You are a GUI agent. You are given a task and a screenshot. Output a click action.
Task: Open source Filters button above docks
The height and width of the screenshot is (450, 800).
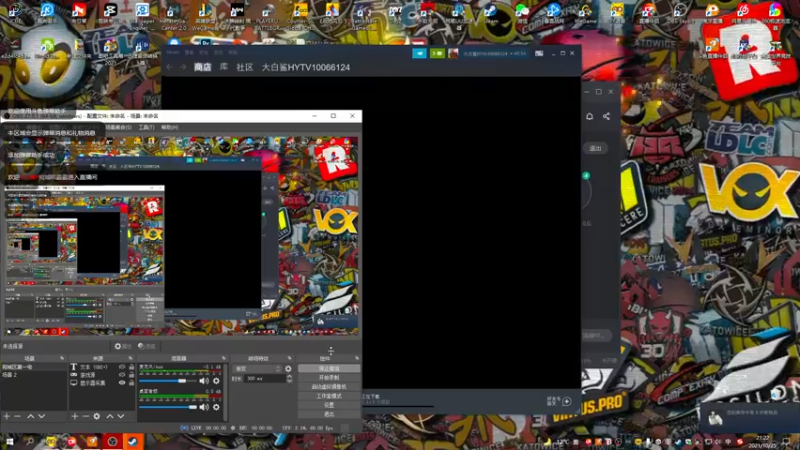(x=146, y=346)
